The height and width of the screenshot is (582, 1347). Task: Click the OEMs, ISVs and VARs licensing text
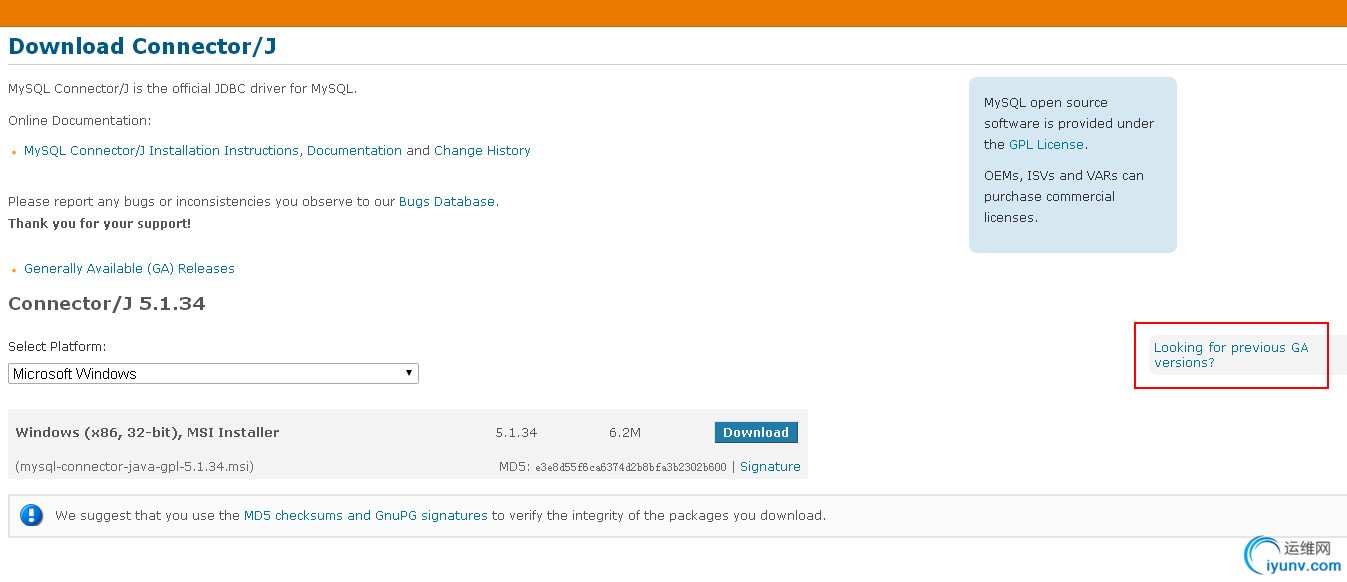1064,197
